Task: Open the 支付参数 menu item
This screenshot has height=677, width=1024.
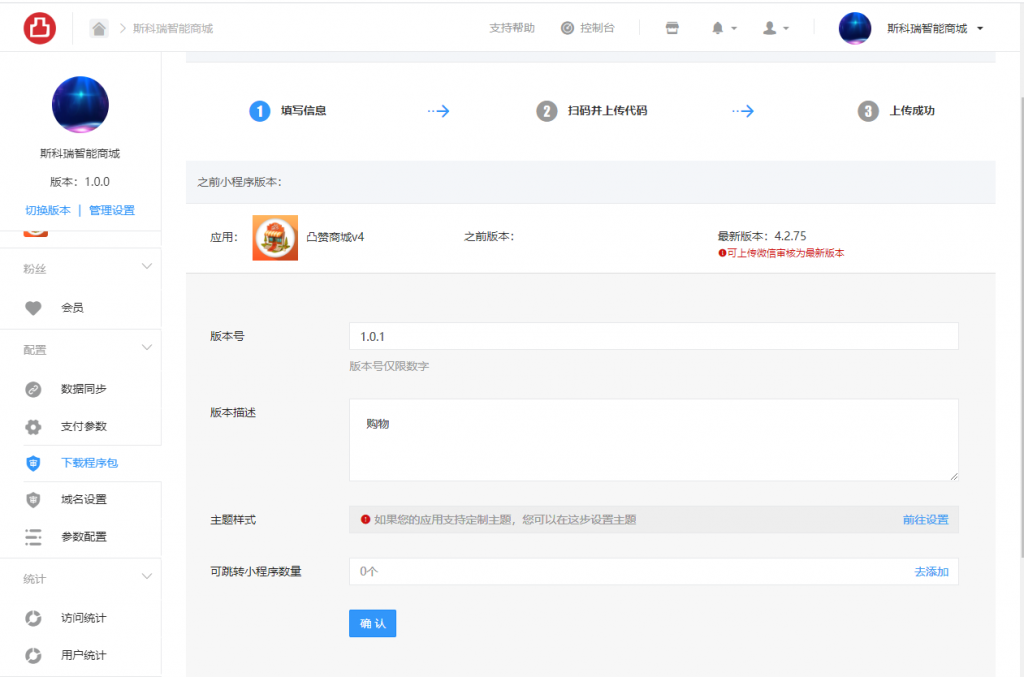Action: (84, 426)
